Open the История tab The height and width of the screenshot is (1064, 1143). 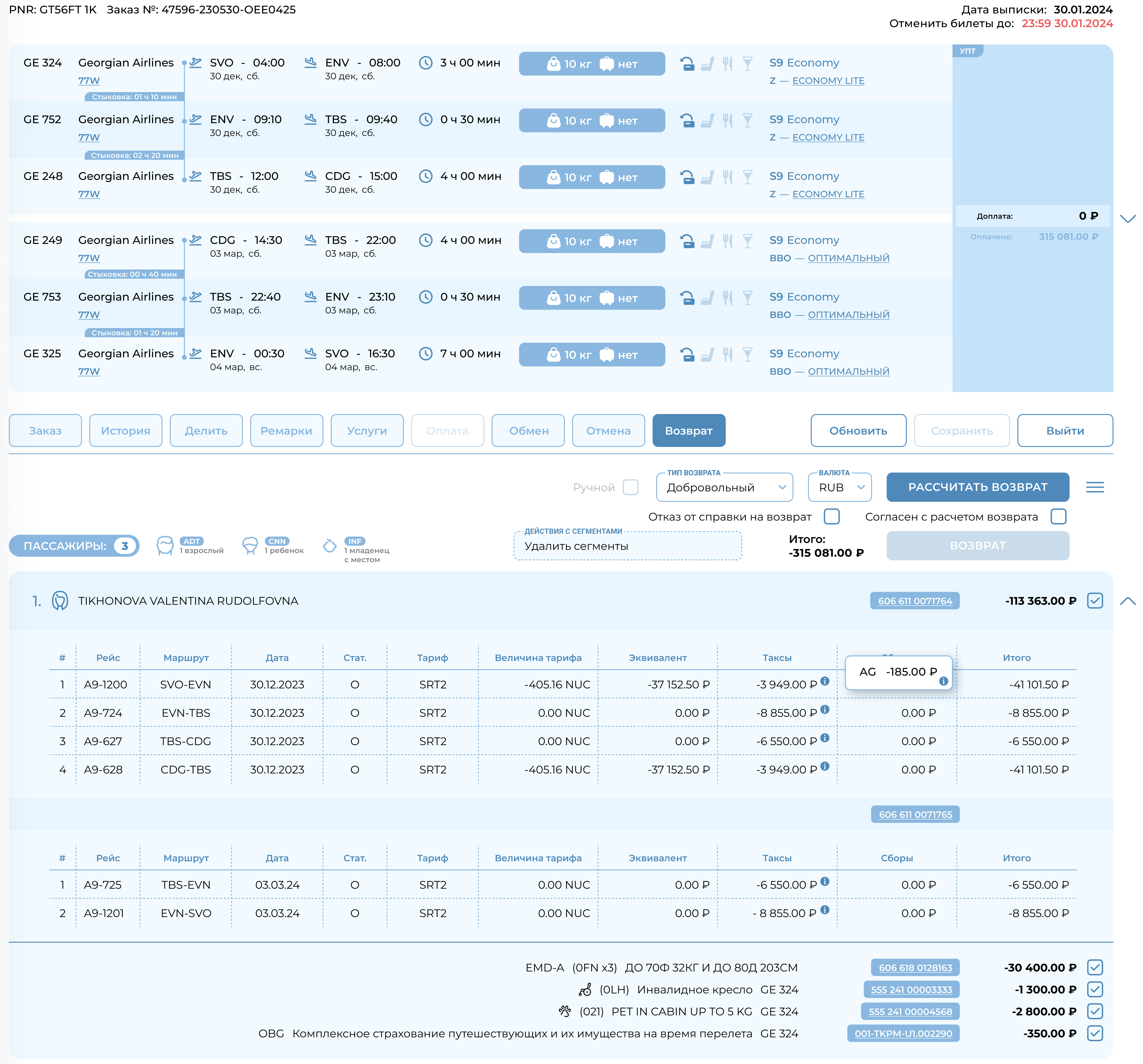pos(125,431)
